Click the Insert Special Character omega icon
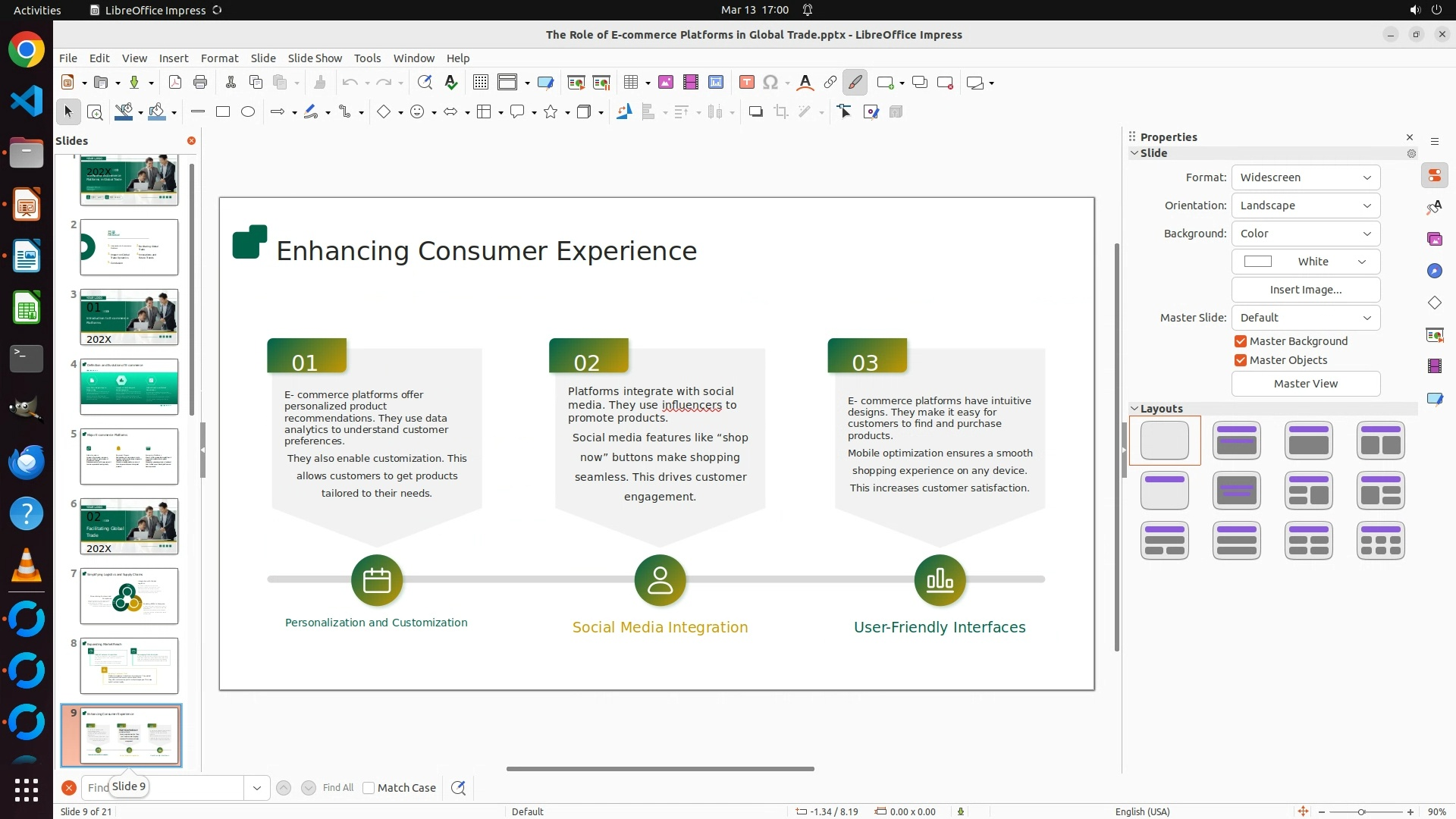The image size is (1456, 819). click(x=770, y=83)
